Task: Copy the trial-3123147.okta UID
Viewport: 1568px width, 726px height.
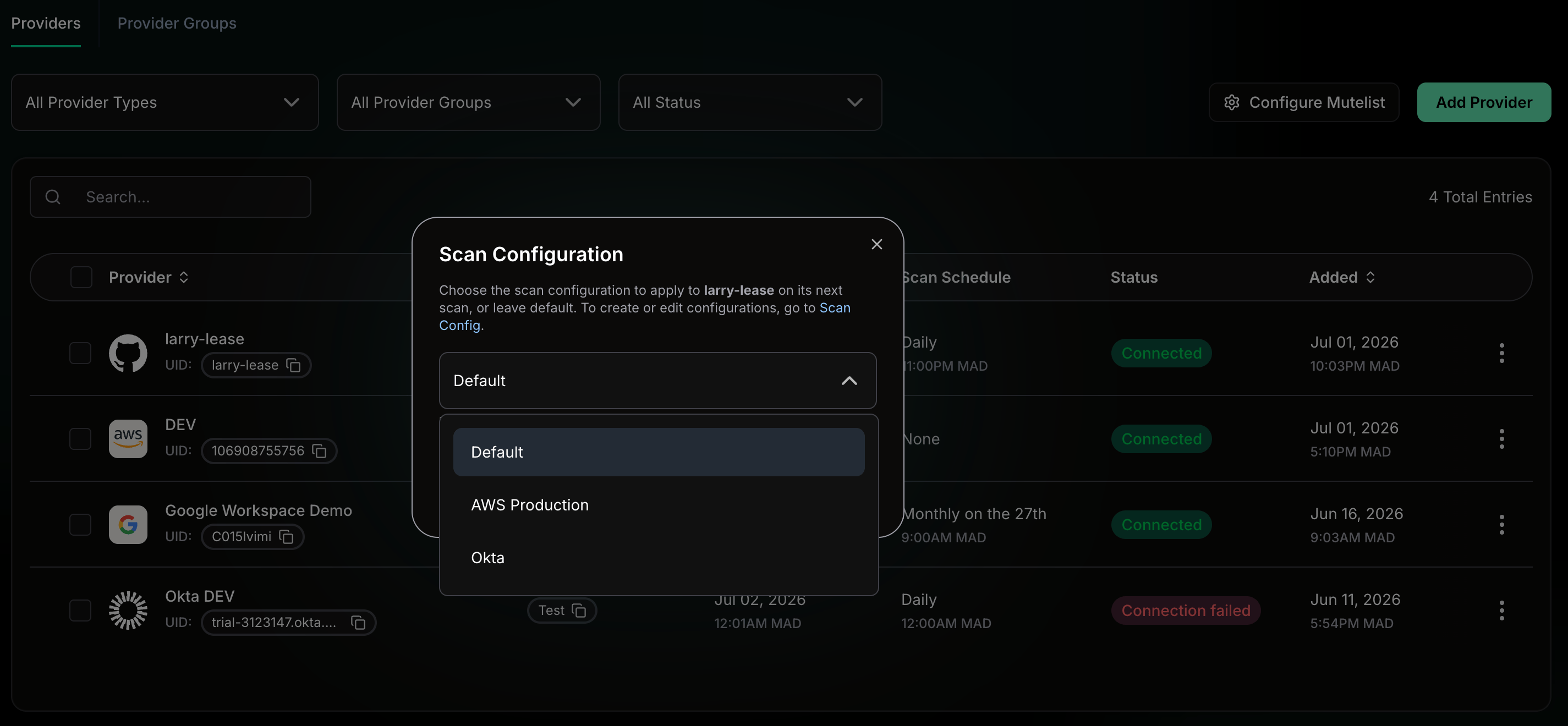Action: coord(358,623)
